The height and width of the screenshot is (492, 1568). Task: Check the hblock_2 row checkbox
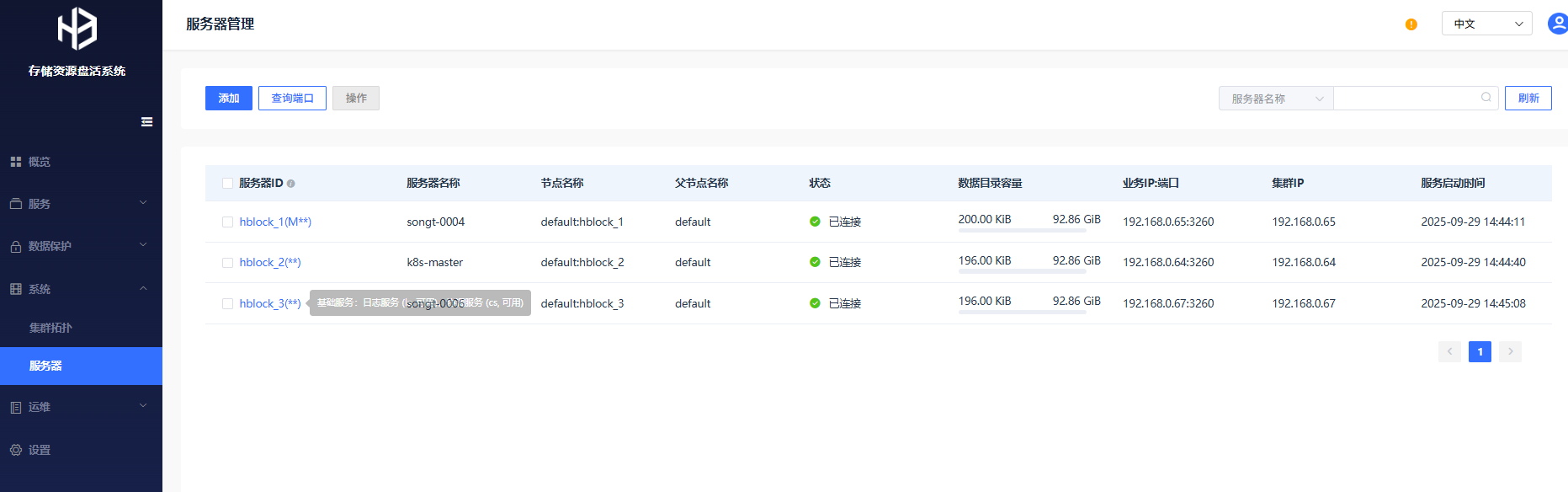coord(227,263)
